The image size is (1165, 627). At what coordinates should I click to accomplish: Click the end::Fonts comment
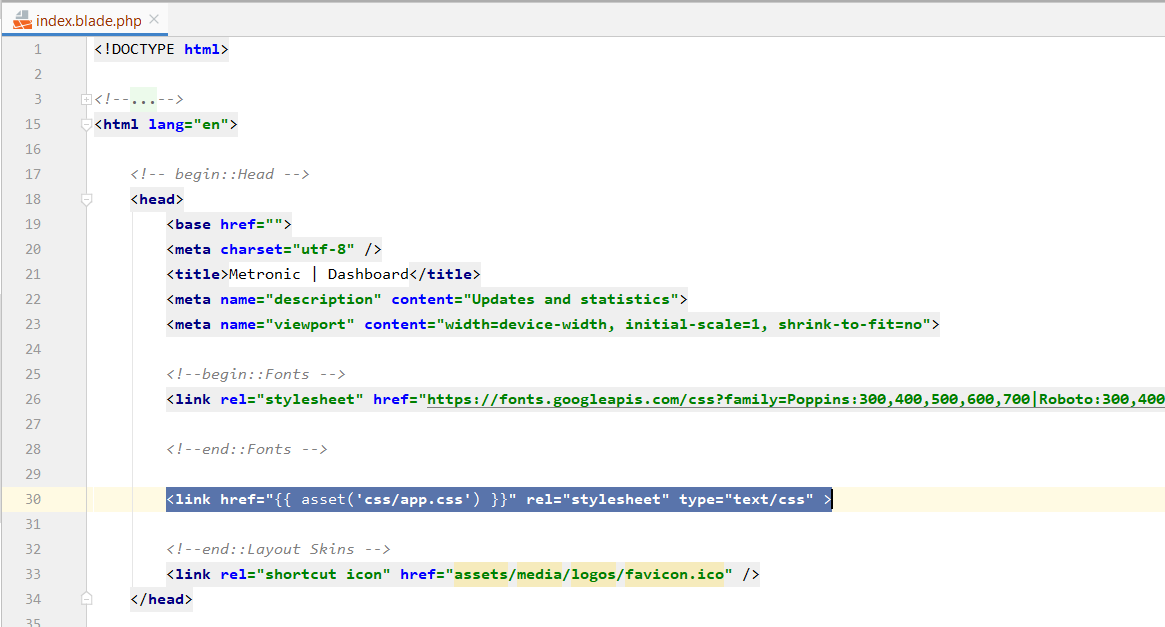[247, 449]
